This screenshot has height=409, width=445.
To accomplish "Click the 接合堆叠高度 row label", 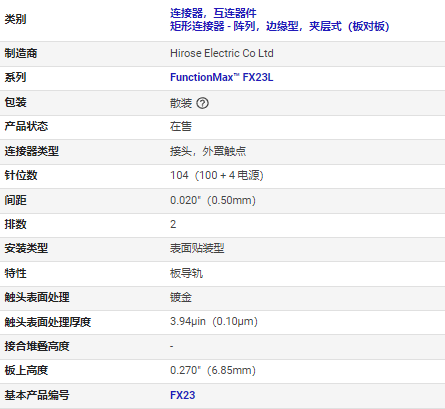I will tap(37, 346).
